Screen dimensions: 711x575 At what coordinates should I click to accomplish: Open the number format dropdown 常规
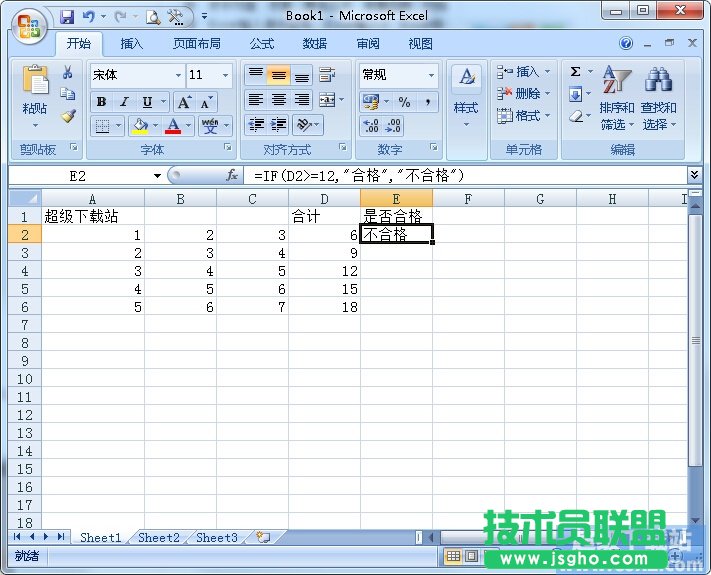click(x=431, y=75)
